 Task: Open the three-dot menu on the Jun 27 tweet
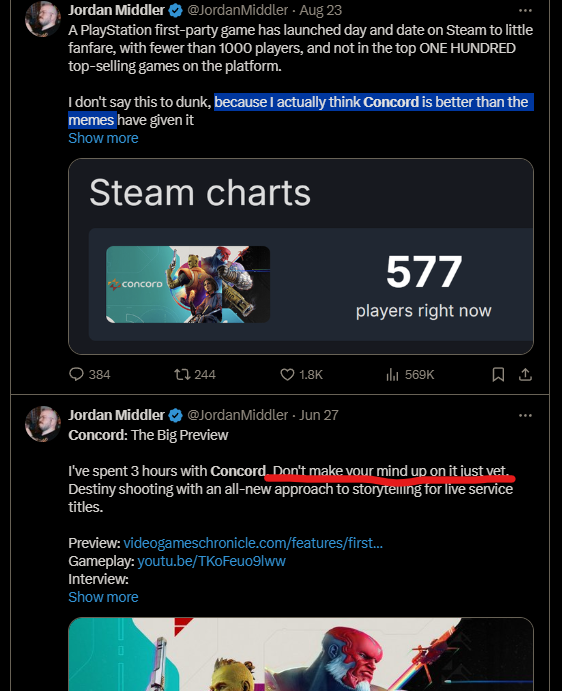[x=525, y=415]
